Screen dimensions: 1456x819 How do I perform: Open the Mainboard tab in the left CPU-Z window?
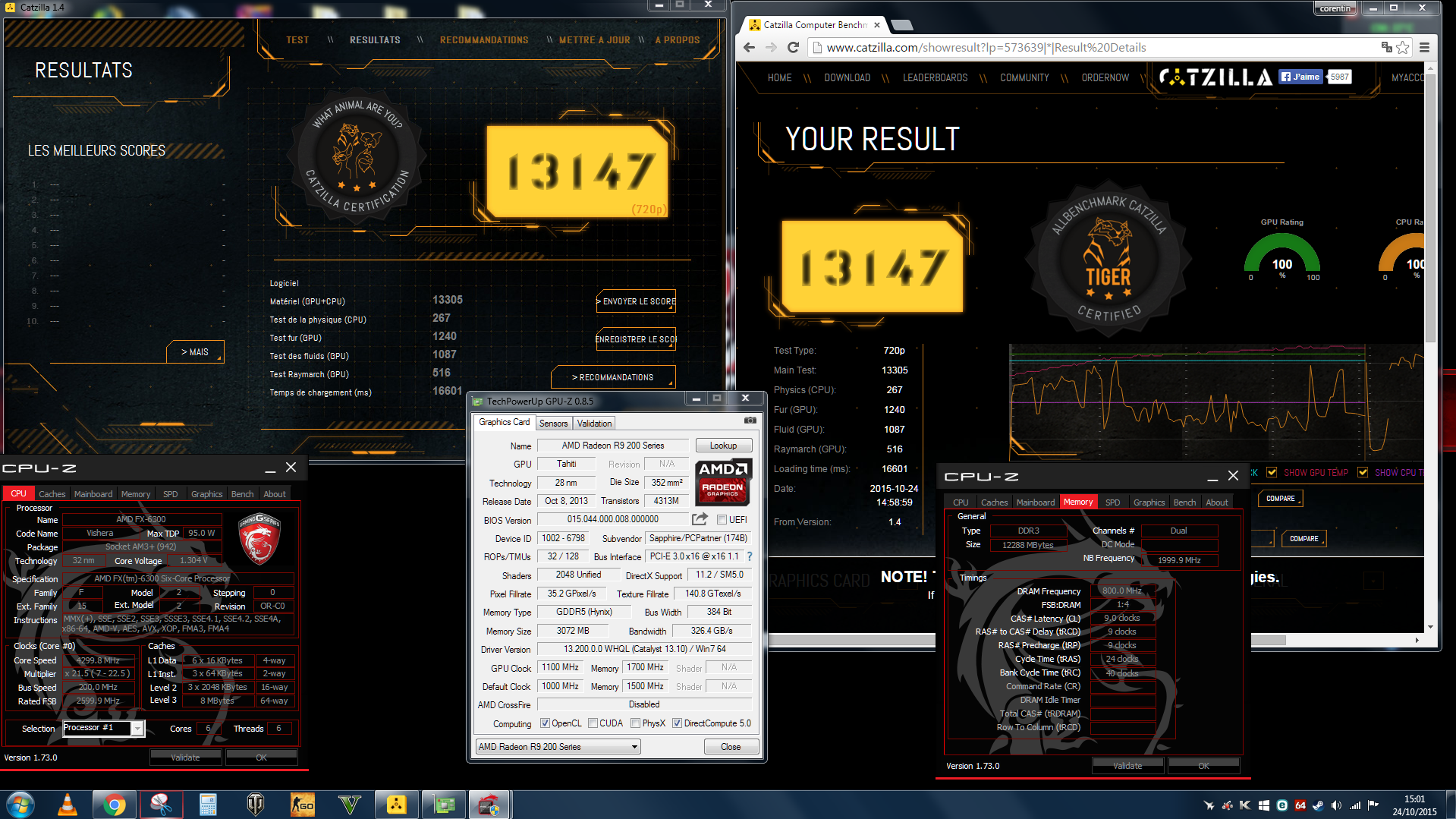point(93,494)
